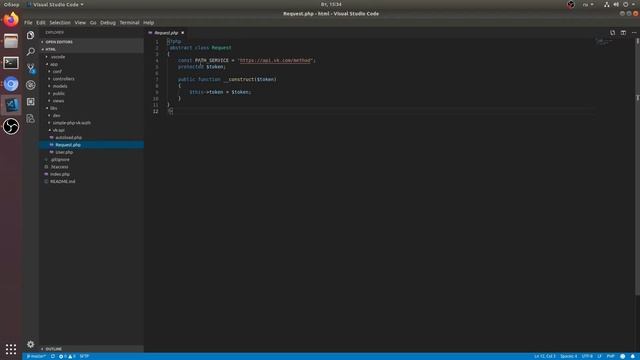Open the Go menu
The width and height of the screenshot is (640, 360).
click(x=93, y=23)
